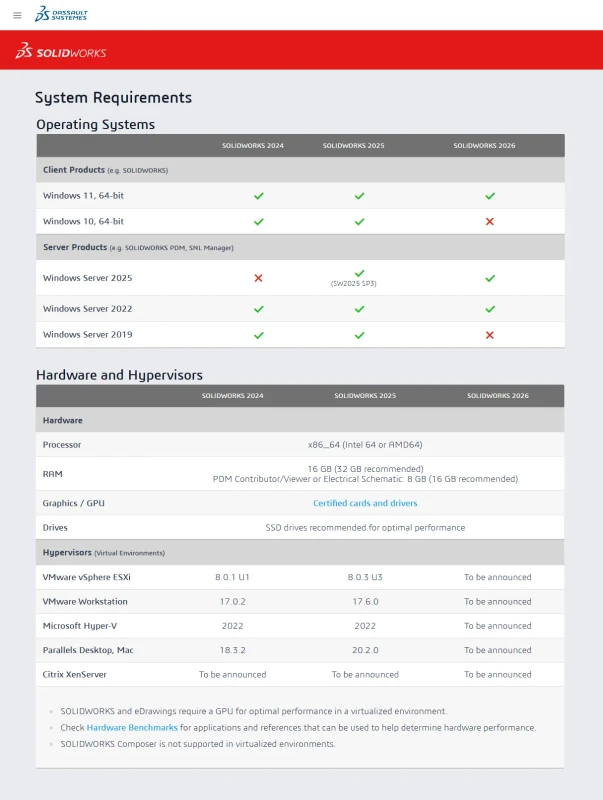Click SOLIDWORKS 2025 column header in Operating Systems

(354, 145)
